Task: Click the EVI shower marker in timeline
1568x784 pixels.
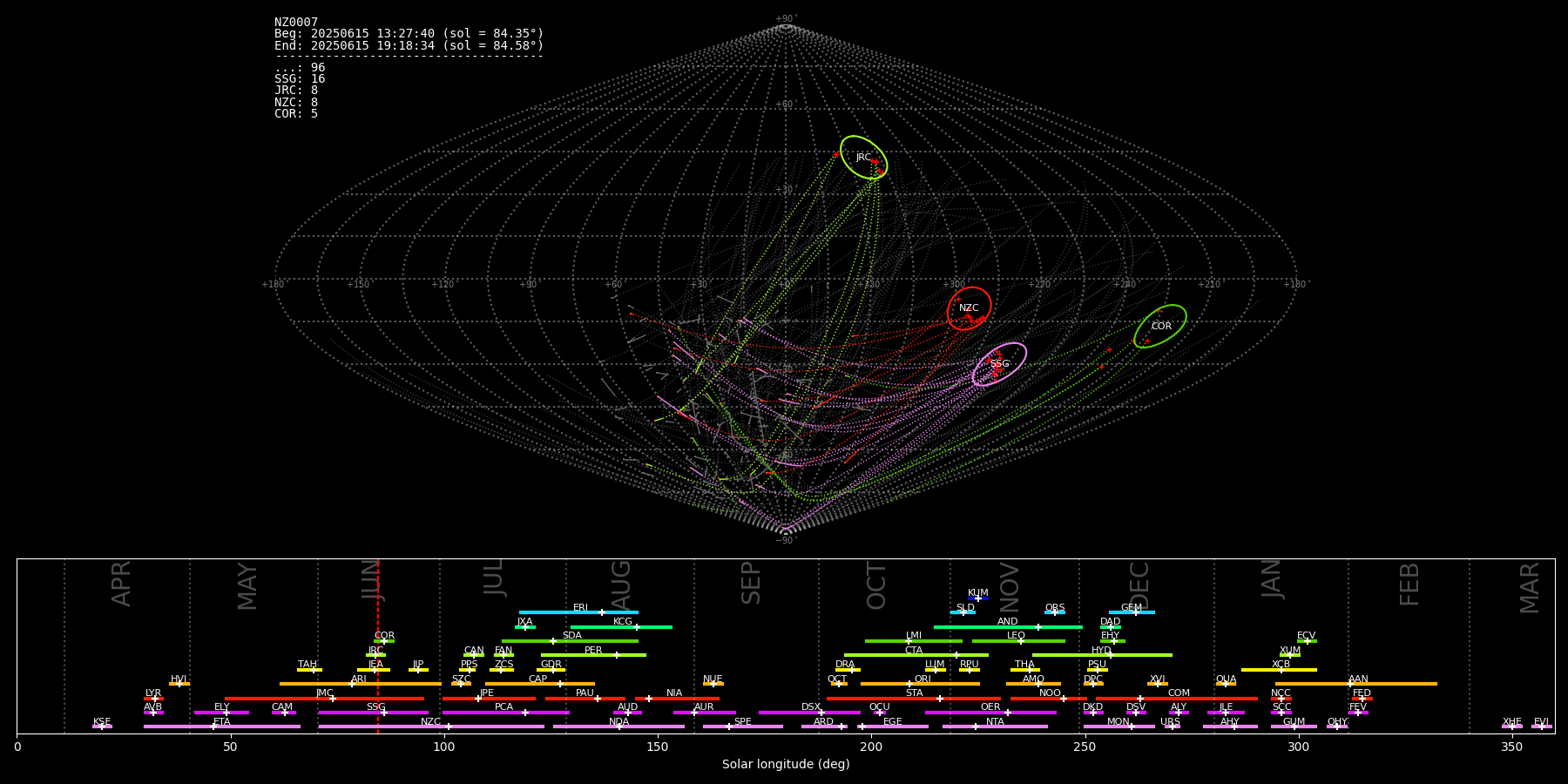Action: coord(1541,727)
